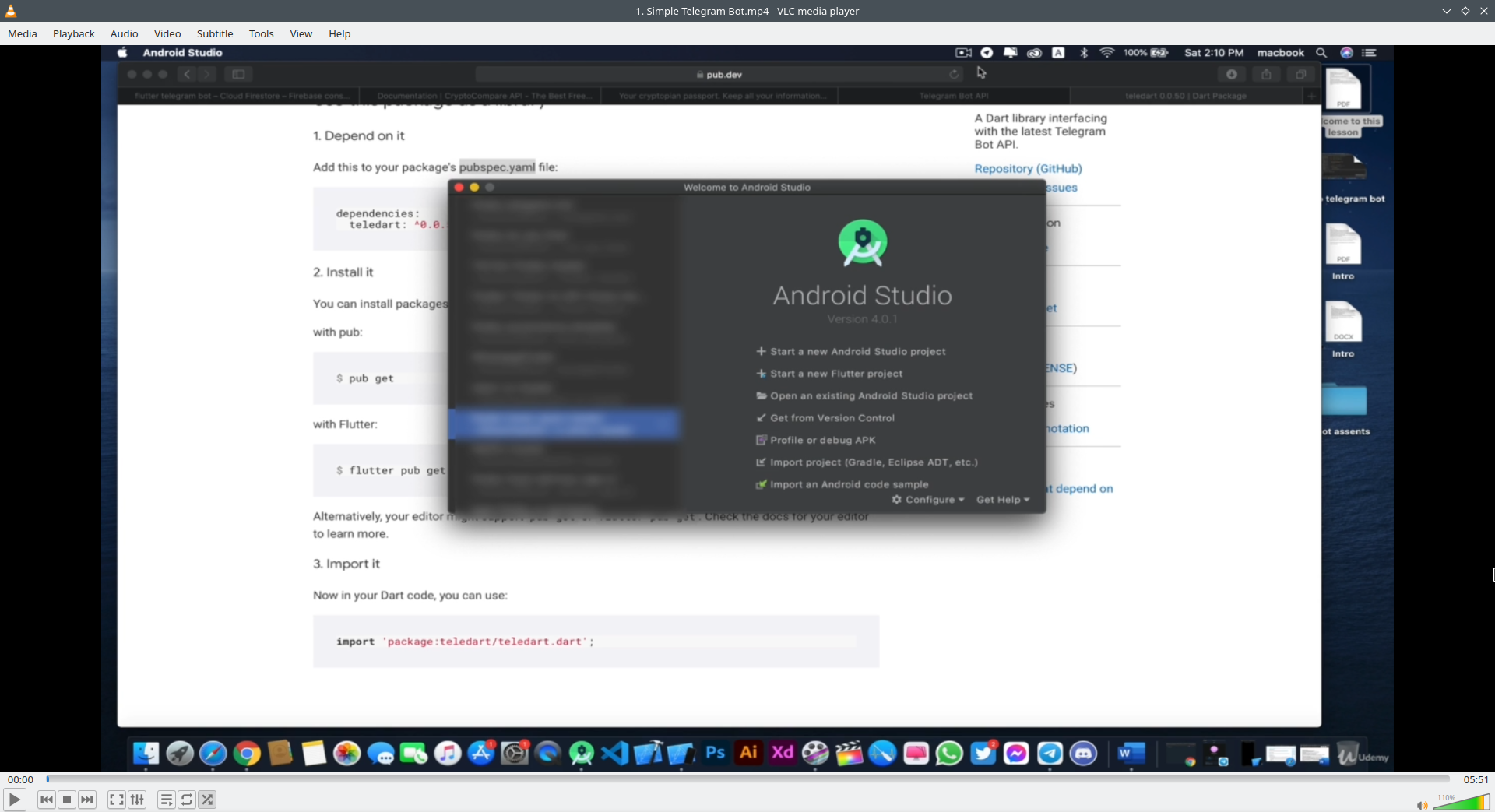Click the Bluetooth icon in menu bar

[1083, 53]
